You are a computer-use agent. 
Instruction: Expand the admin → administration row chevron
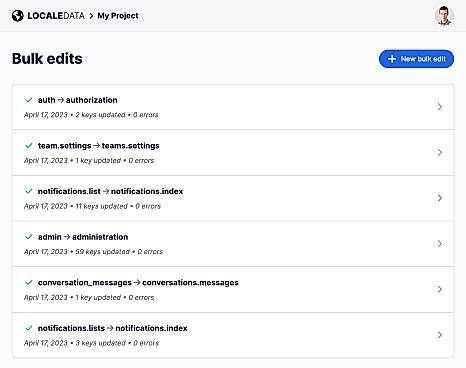pos(440,244)
